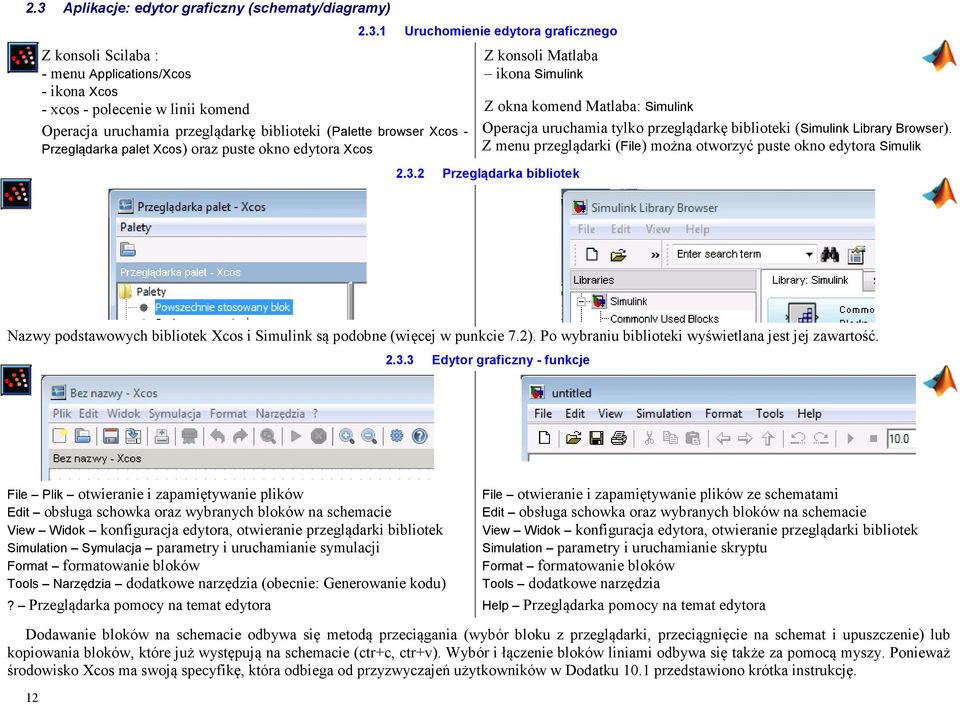Screen dimensions: 960x704
Task: Open Plik menu in Xcos editor
Action: [62, 413]
